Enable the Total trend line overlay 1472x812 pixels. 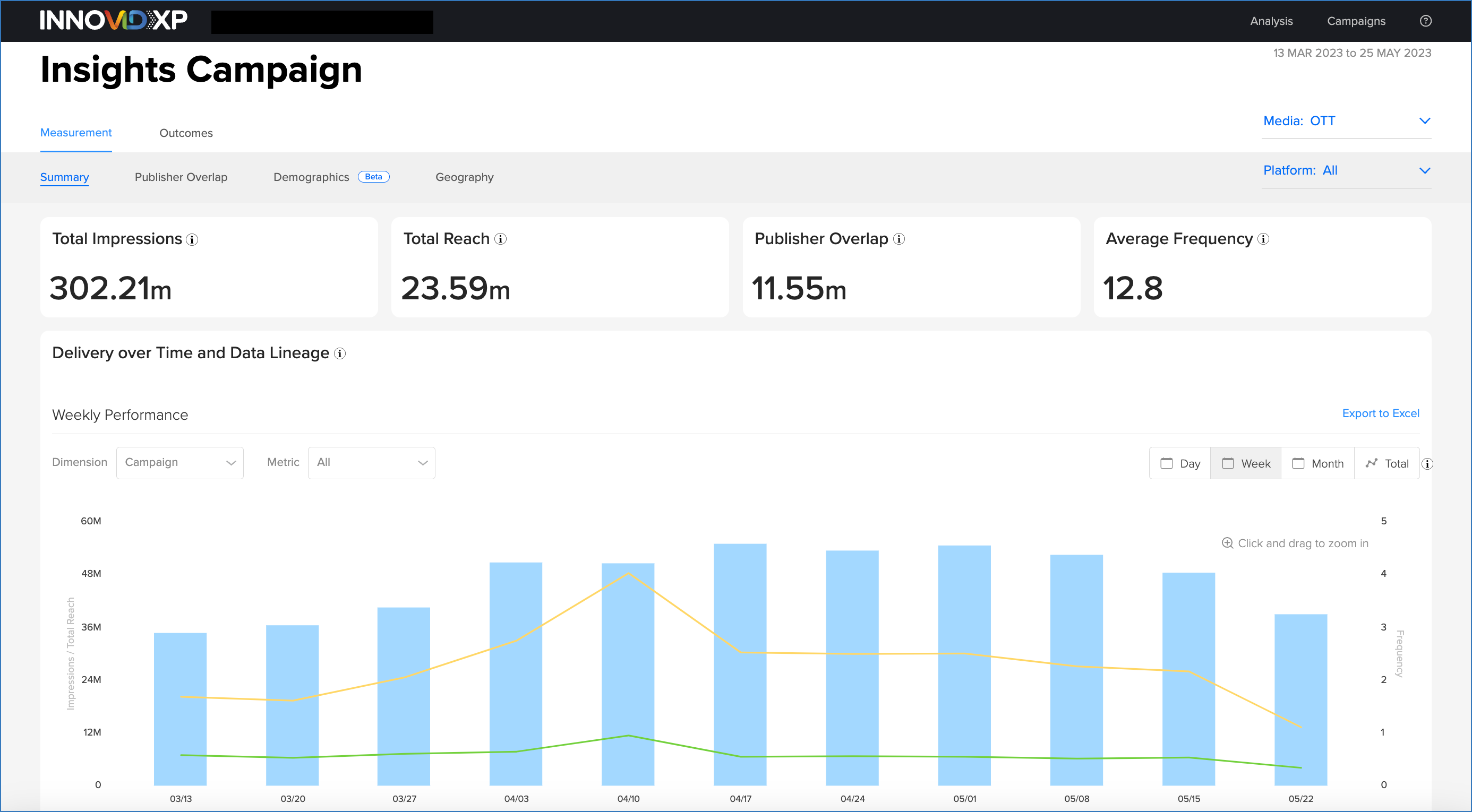pos(1388,463)
